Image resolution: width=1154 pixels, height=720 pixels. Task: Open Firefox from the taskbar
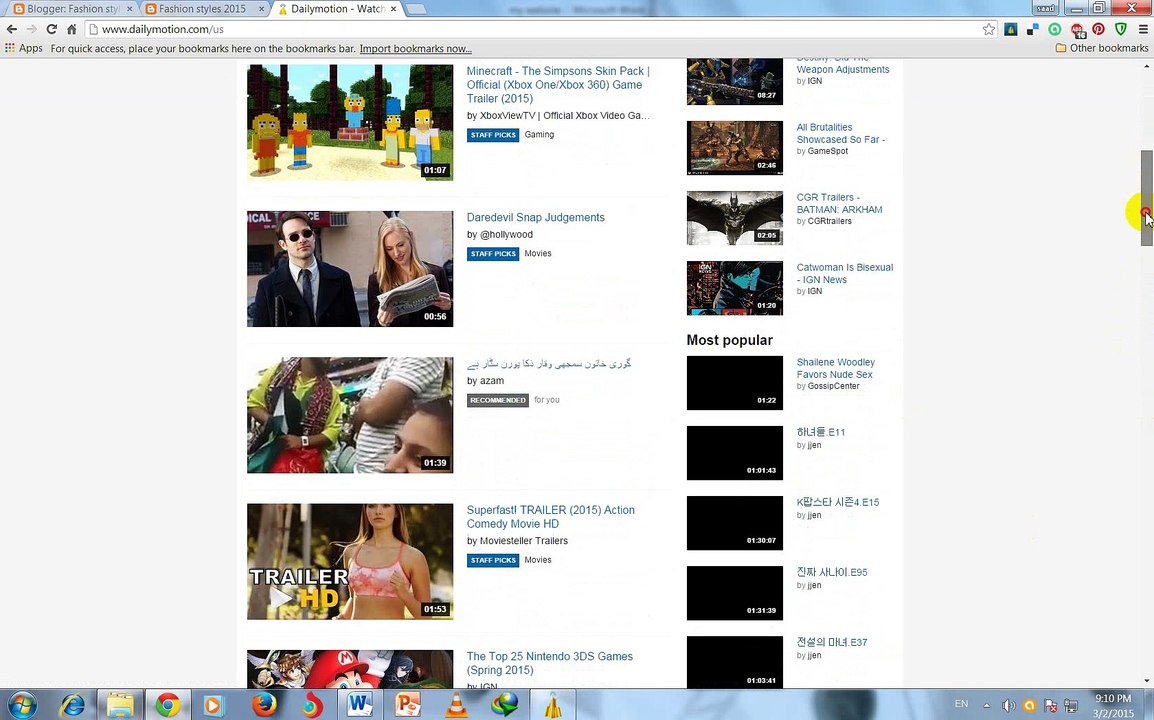coord(263,705)
